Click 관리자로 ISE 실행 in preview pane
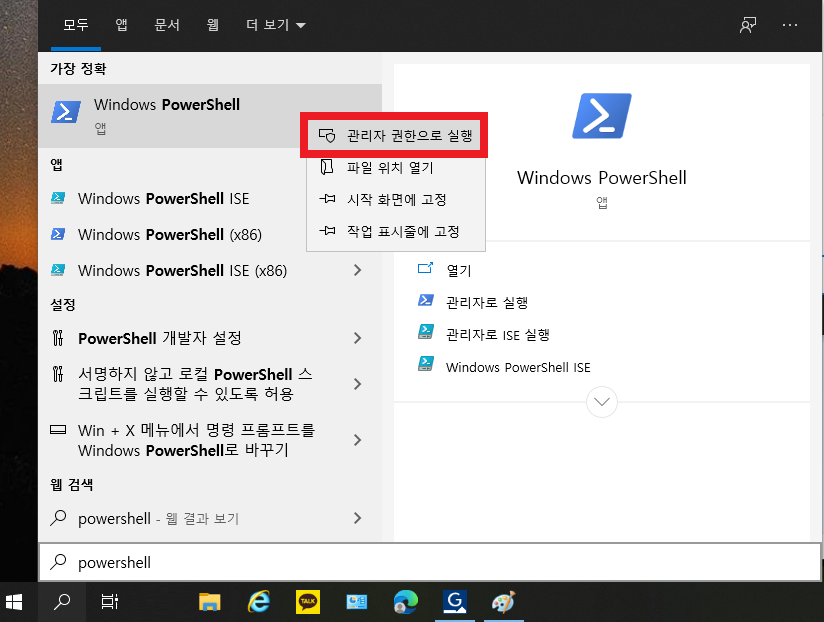The width and height of the screenshot is (824, 622). [x=498, y=335]
